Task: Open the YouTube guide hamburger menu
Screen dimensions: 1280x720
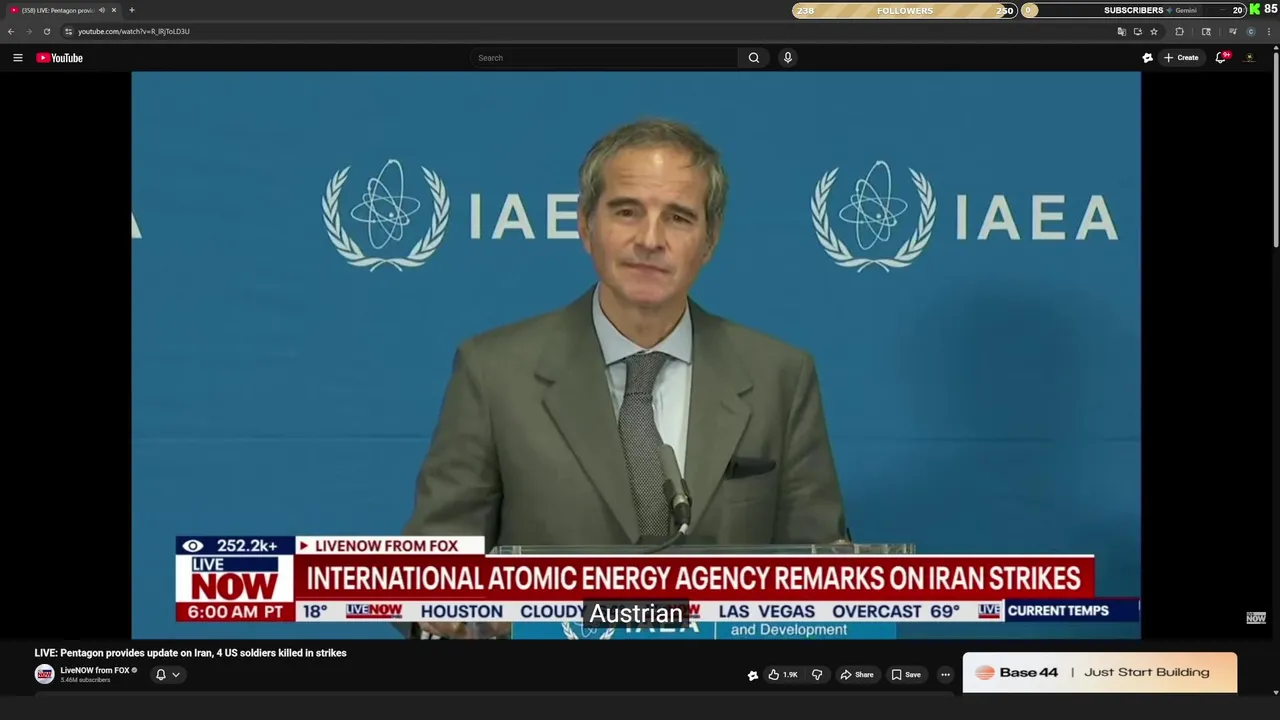Action: click(17, 58)
